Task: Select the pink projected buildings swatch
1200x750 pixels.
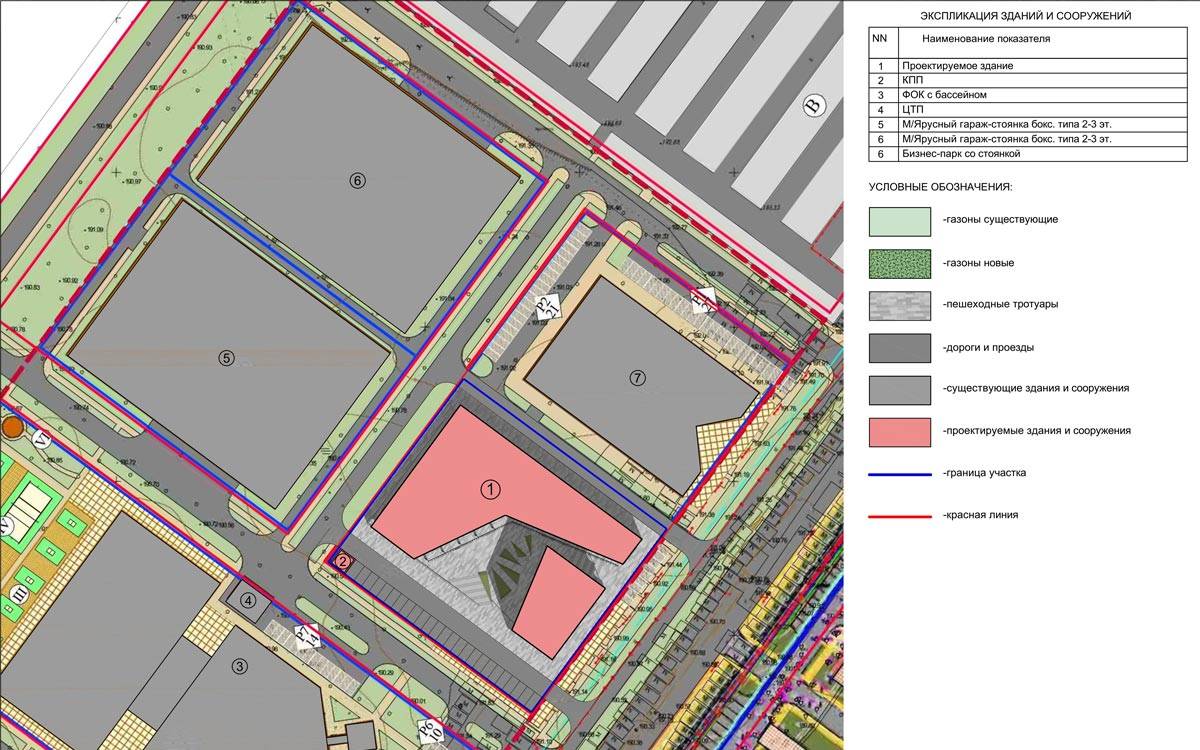Action: (x=900, y=431)
